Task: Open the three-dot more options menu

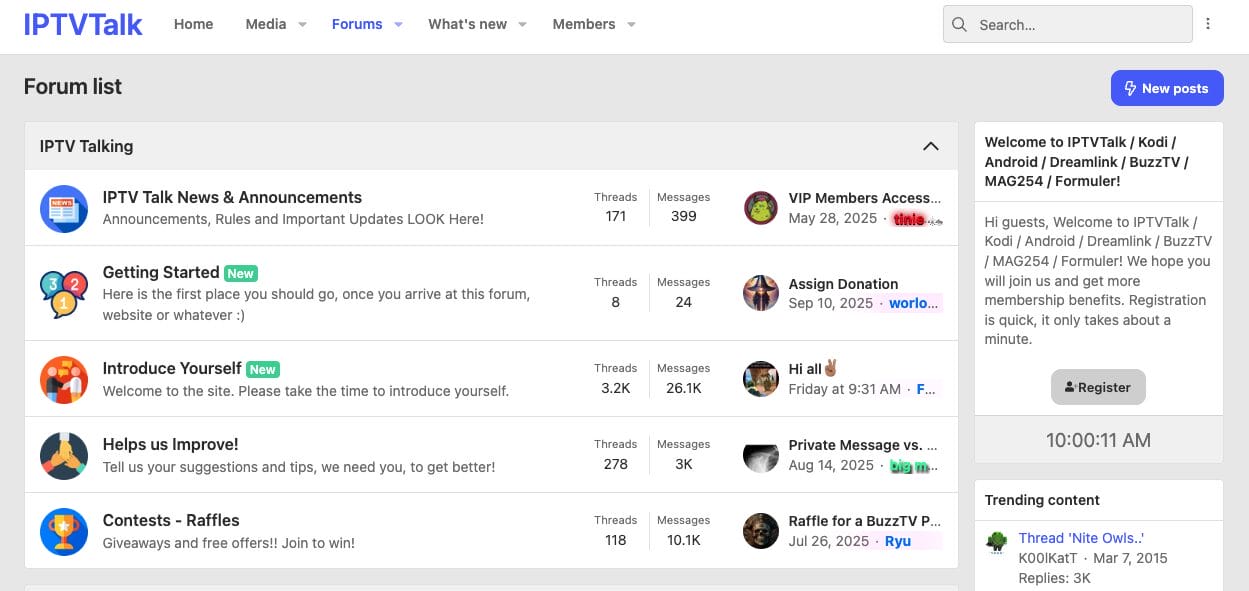Action: 1208,24
